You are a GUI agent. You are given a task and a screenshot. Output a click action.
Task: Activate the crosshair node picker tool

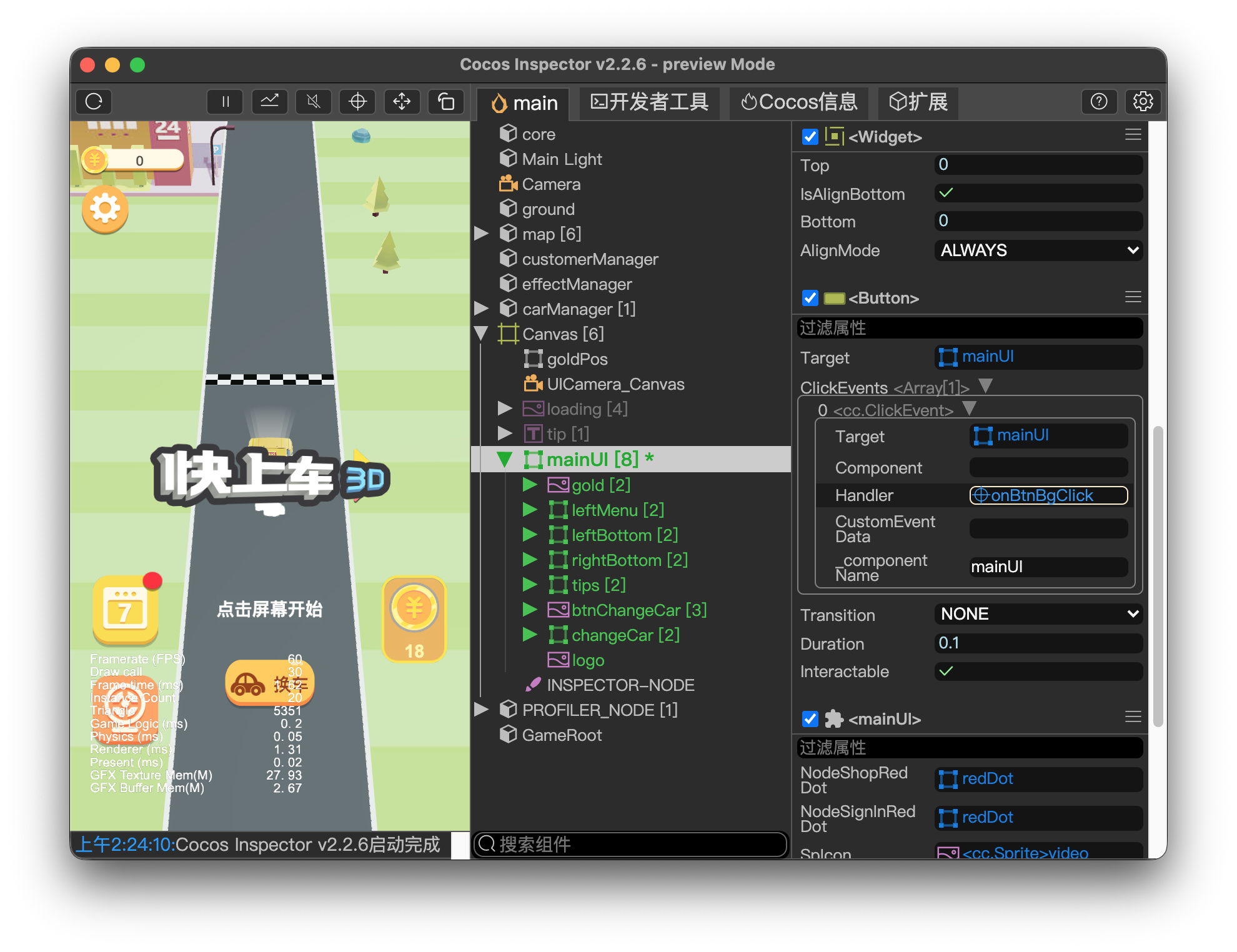coord(357,101)
